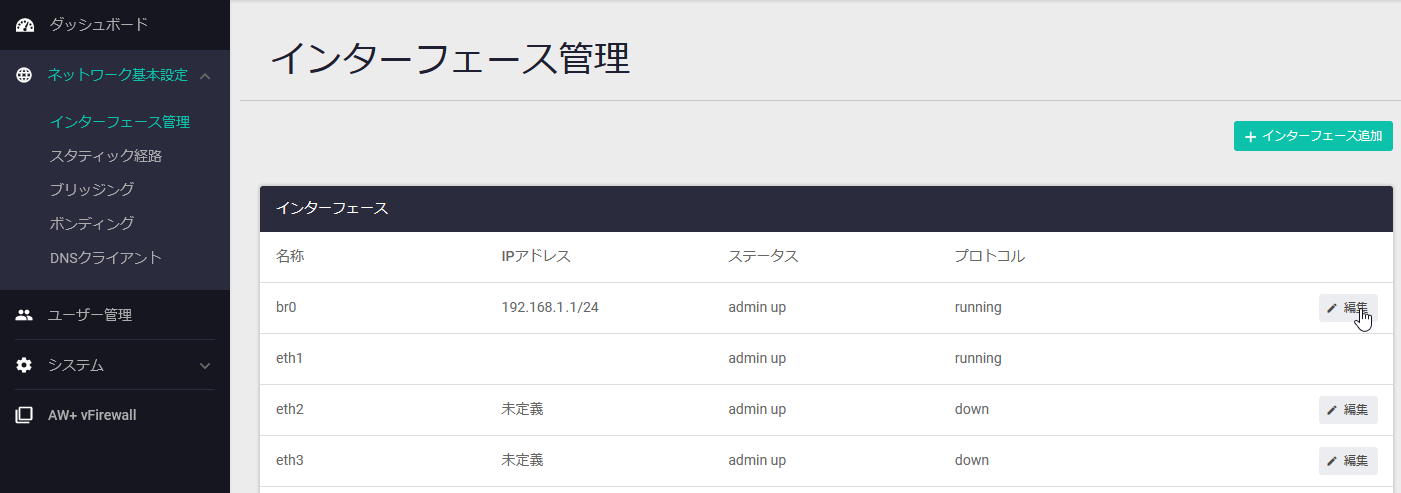Click the br0 IP address 192.168.1.1/24
1401x493 pixels.
550,308
